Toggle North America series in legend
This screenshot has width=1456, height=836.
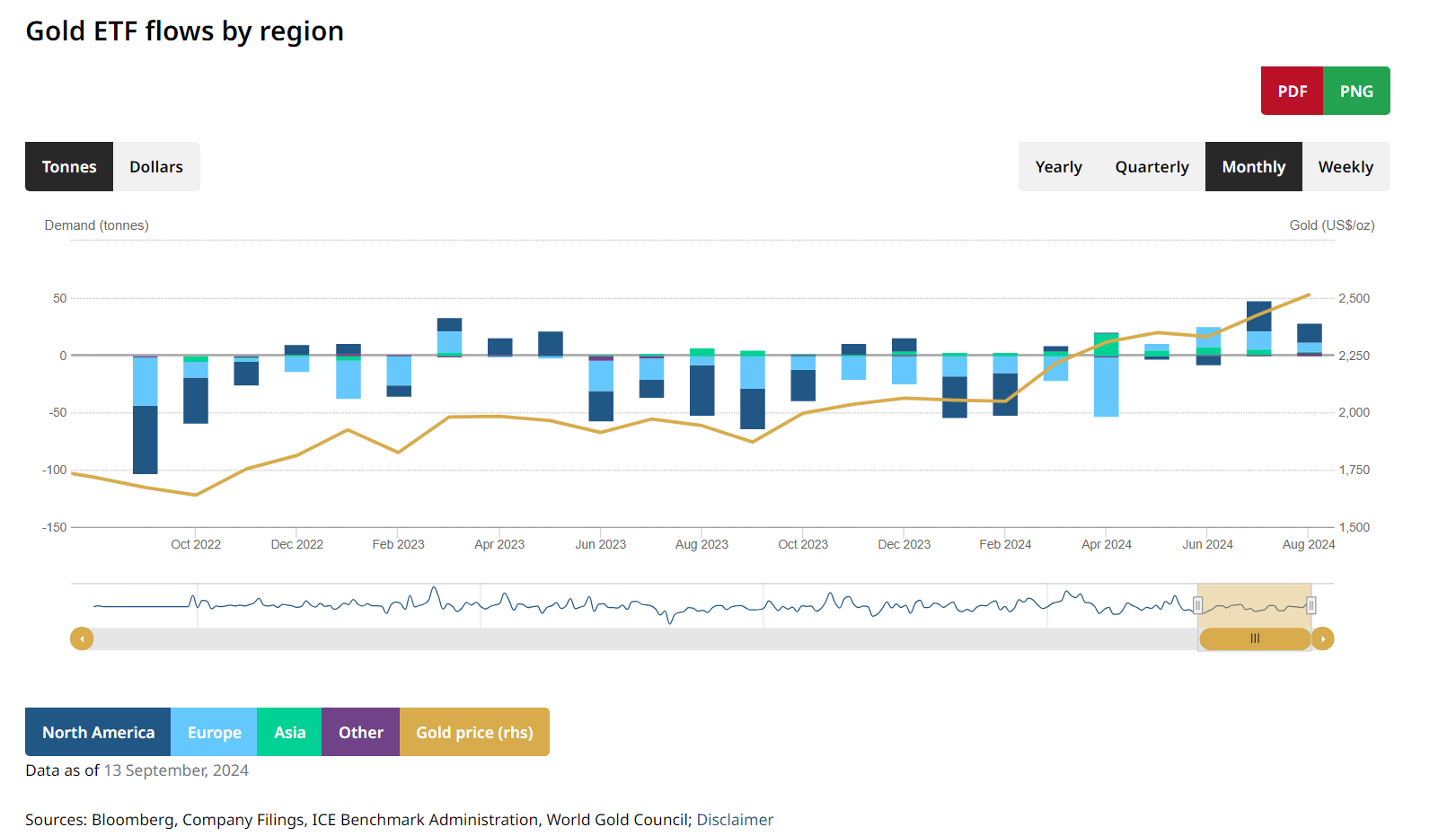(98, 732)
